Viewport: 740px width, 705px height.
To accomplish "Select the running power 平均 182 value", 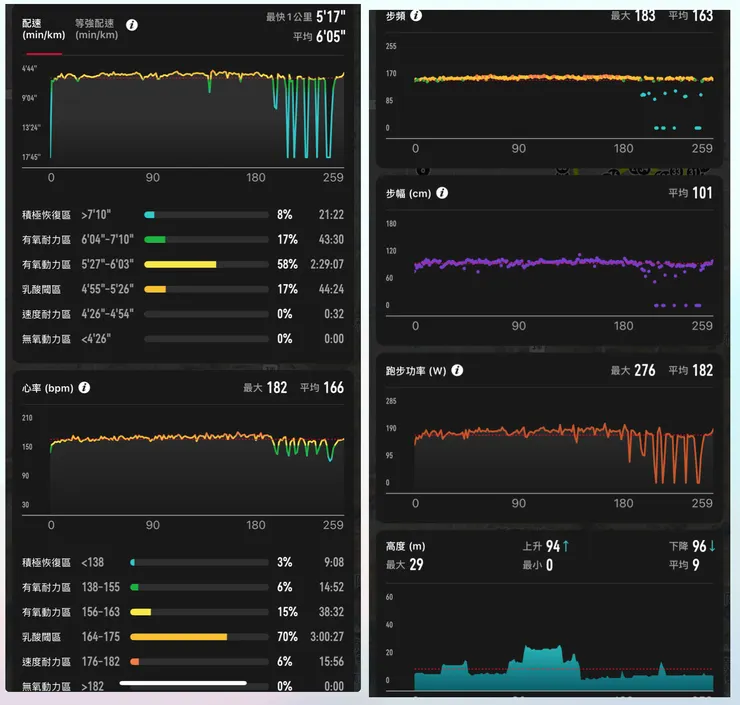I will (x=690, y=370).
